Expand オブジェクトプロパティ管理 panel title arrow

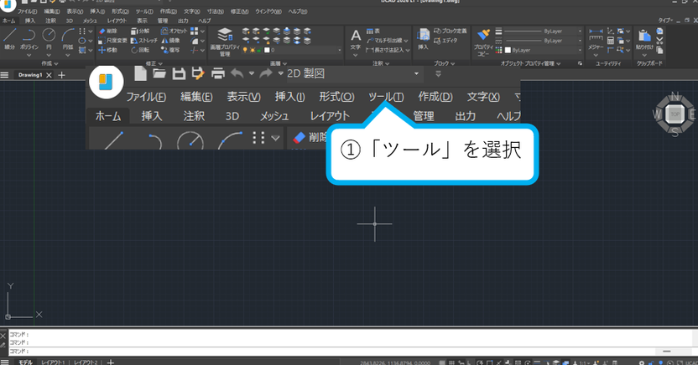(x=559, y=64)
